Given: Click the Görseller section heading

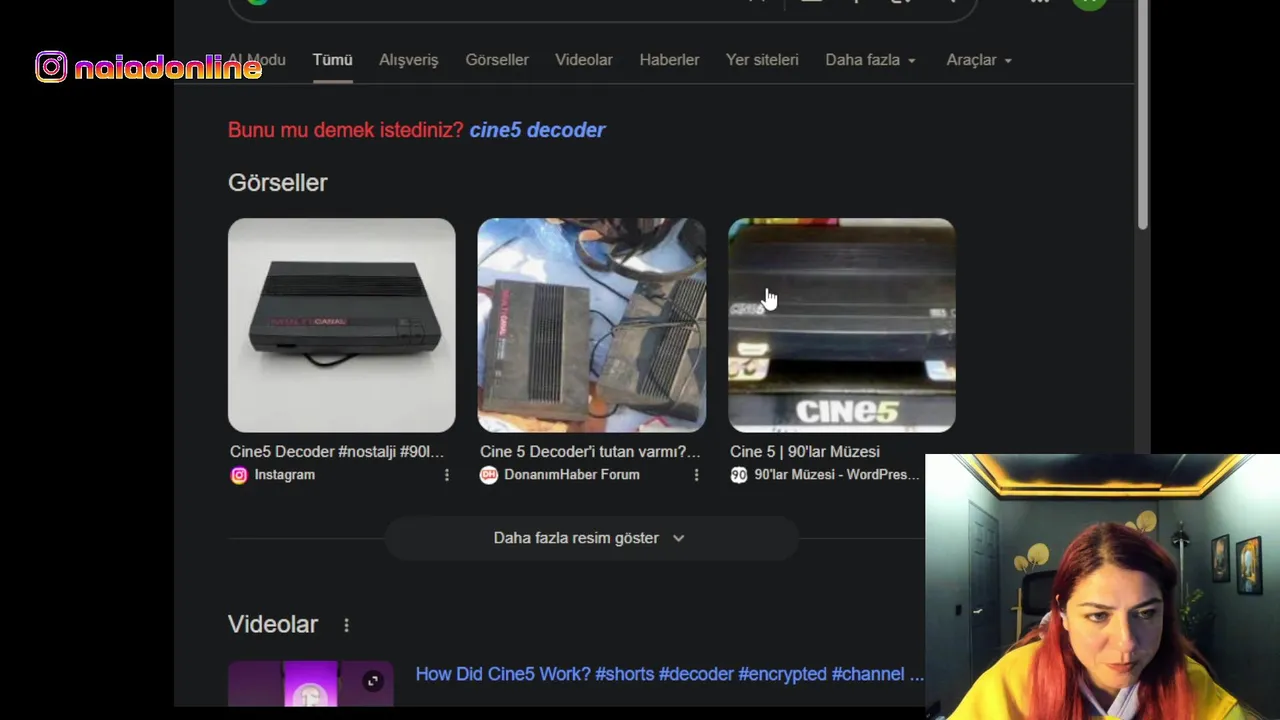Looking at the screenshot, I should (x=277, y=183).
